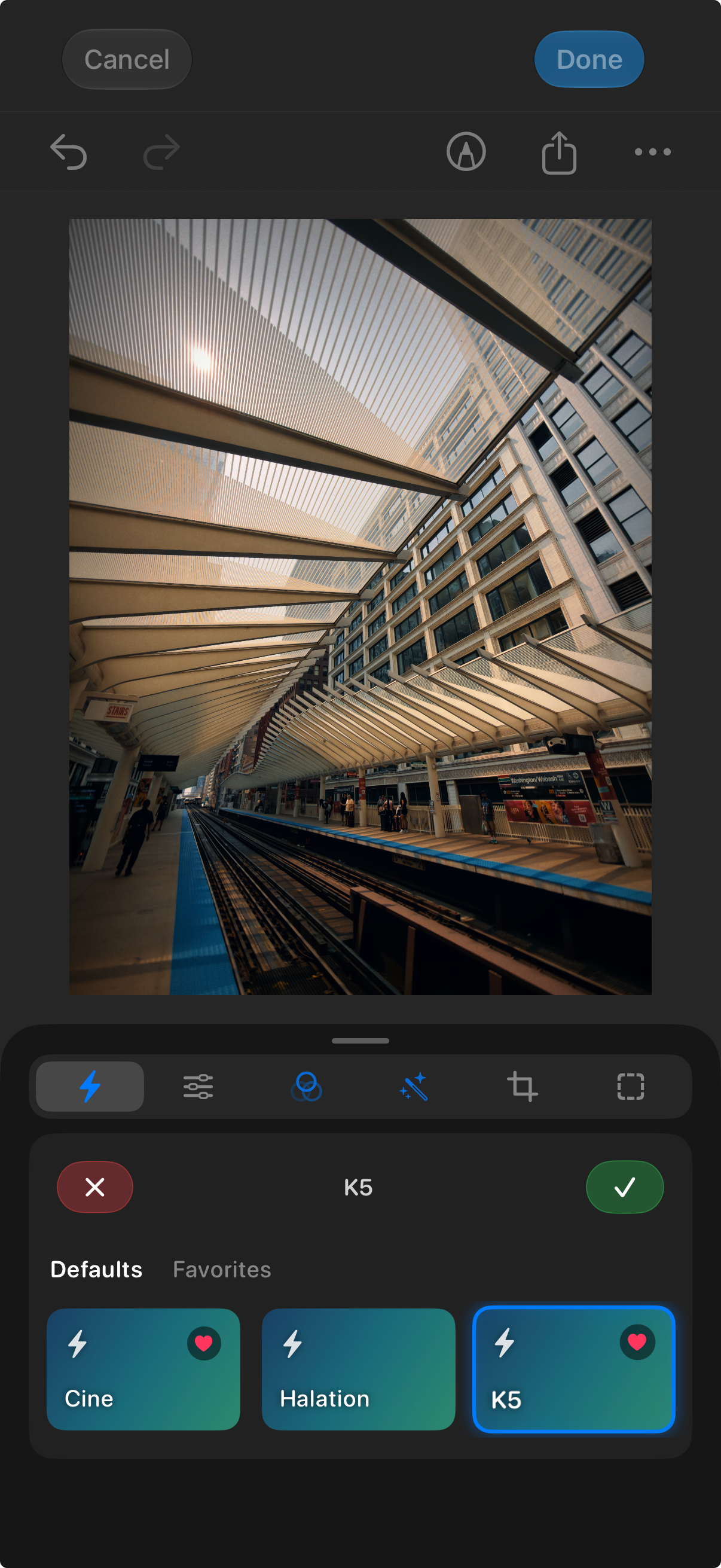Confirm the K5 preset with green checkmark

[x=625, y=1187]
